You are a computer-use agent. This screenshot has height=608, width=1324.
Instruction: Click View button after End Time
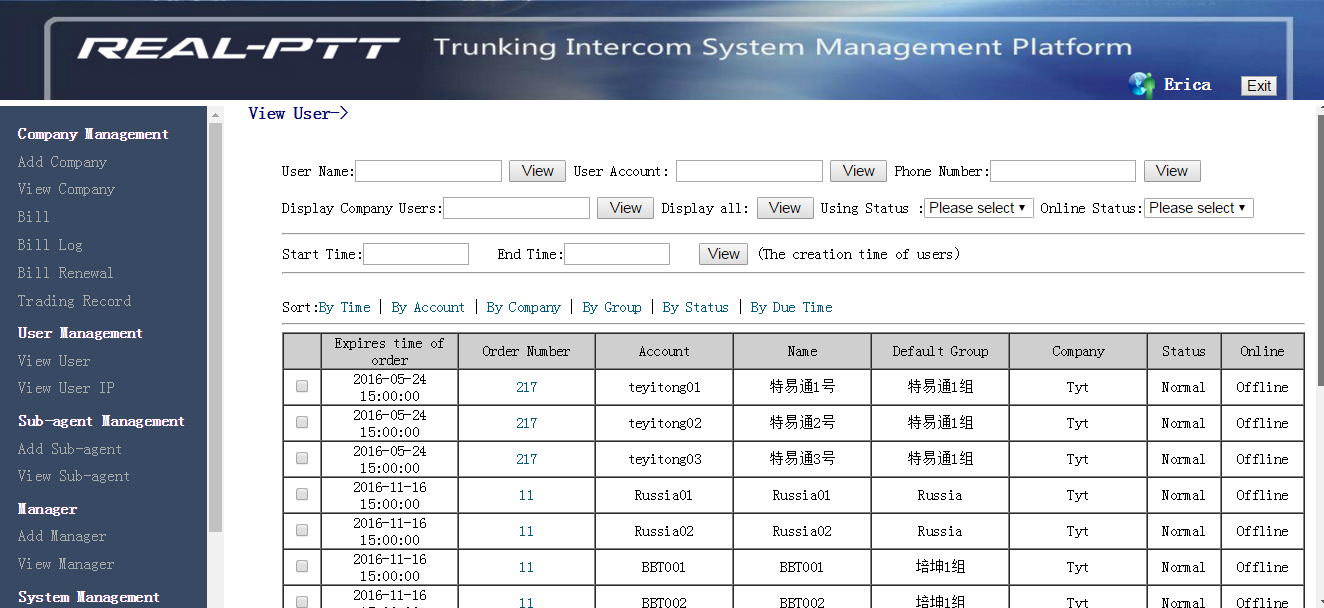click(x=724, y=254)
